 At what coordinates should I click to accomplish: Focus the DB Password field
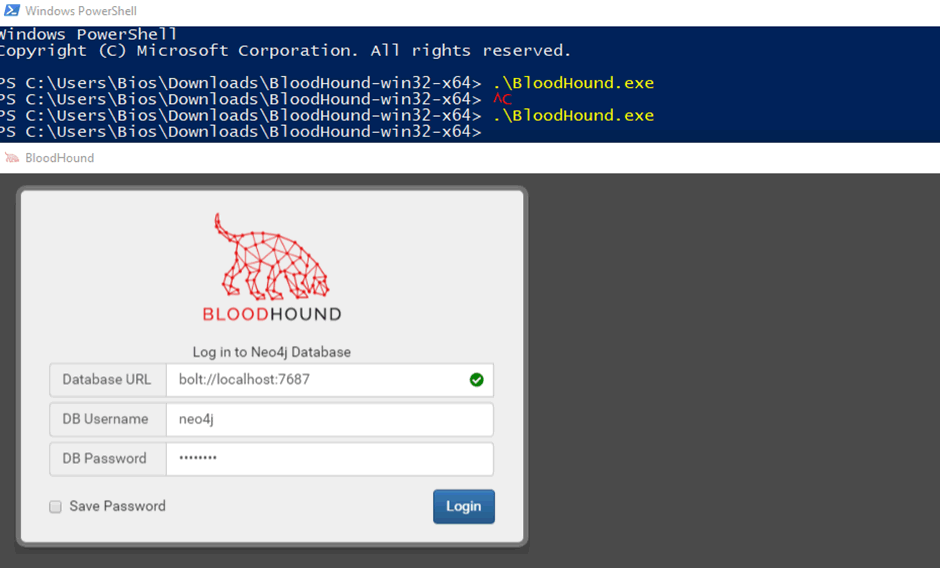[x=330, y=459]
